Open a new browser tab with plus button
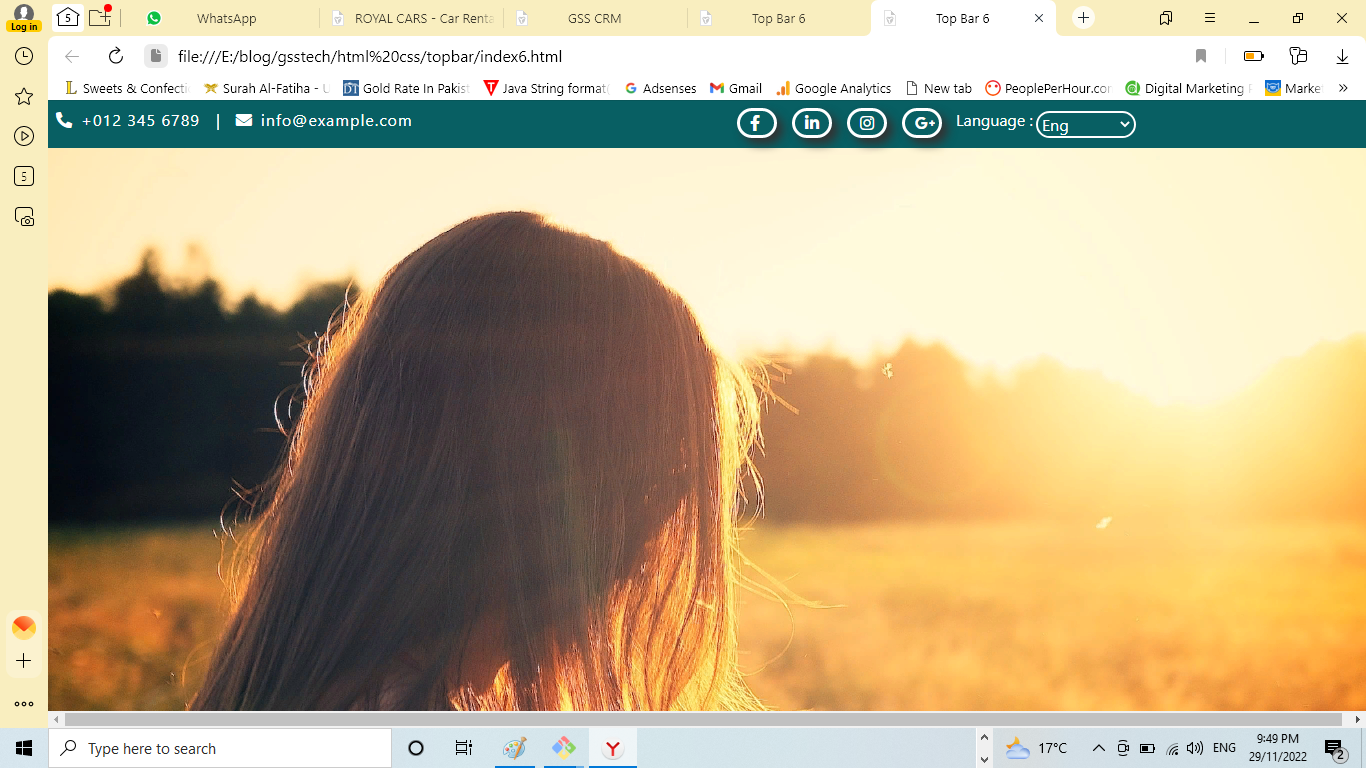The height and width of the screenshot is (768, 1366). click(1084, 18)
